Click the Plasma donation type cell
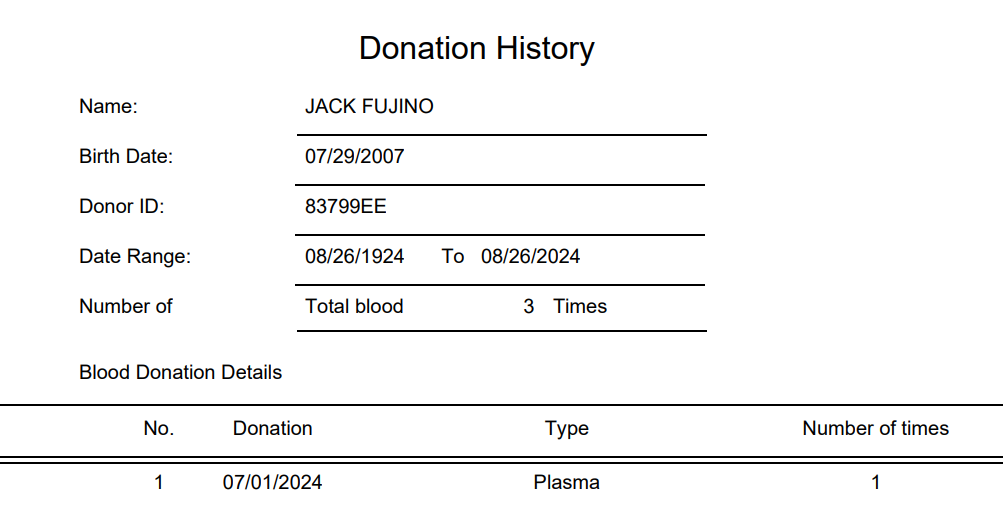This screenshot has height=515, width=1003. click(566, 482)
